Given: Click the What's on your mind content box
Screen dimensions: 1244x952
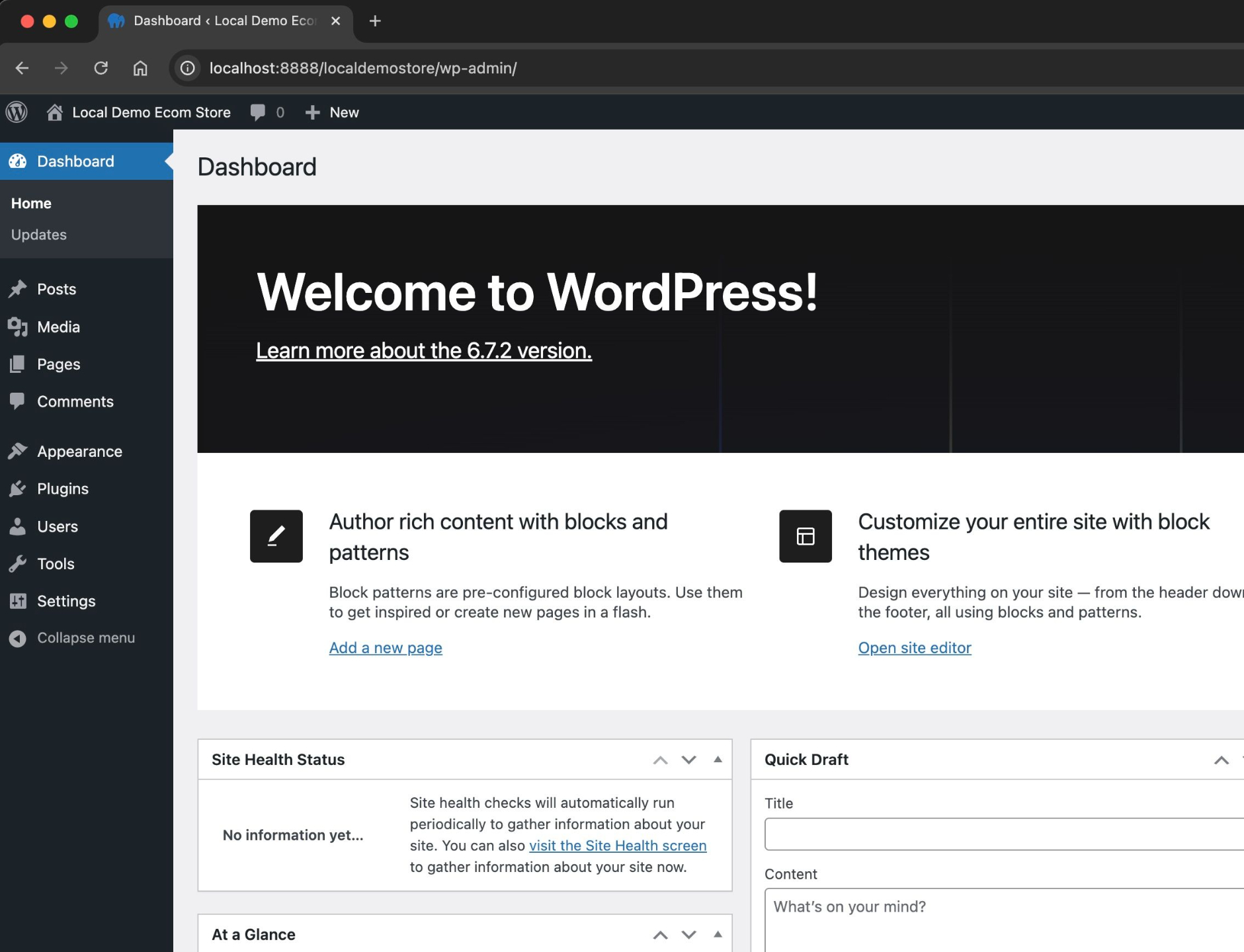Looking at the screenshot, I should pos(1004,920).
